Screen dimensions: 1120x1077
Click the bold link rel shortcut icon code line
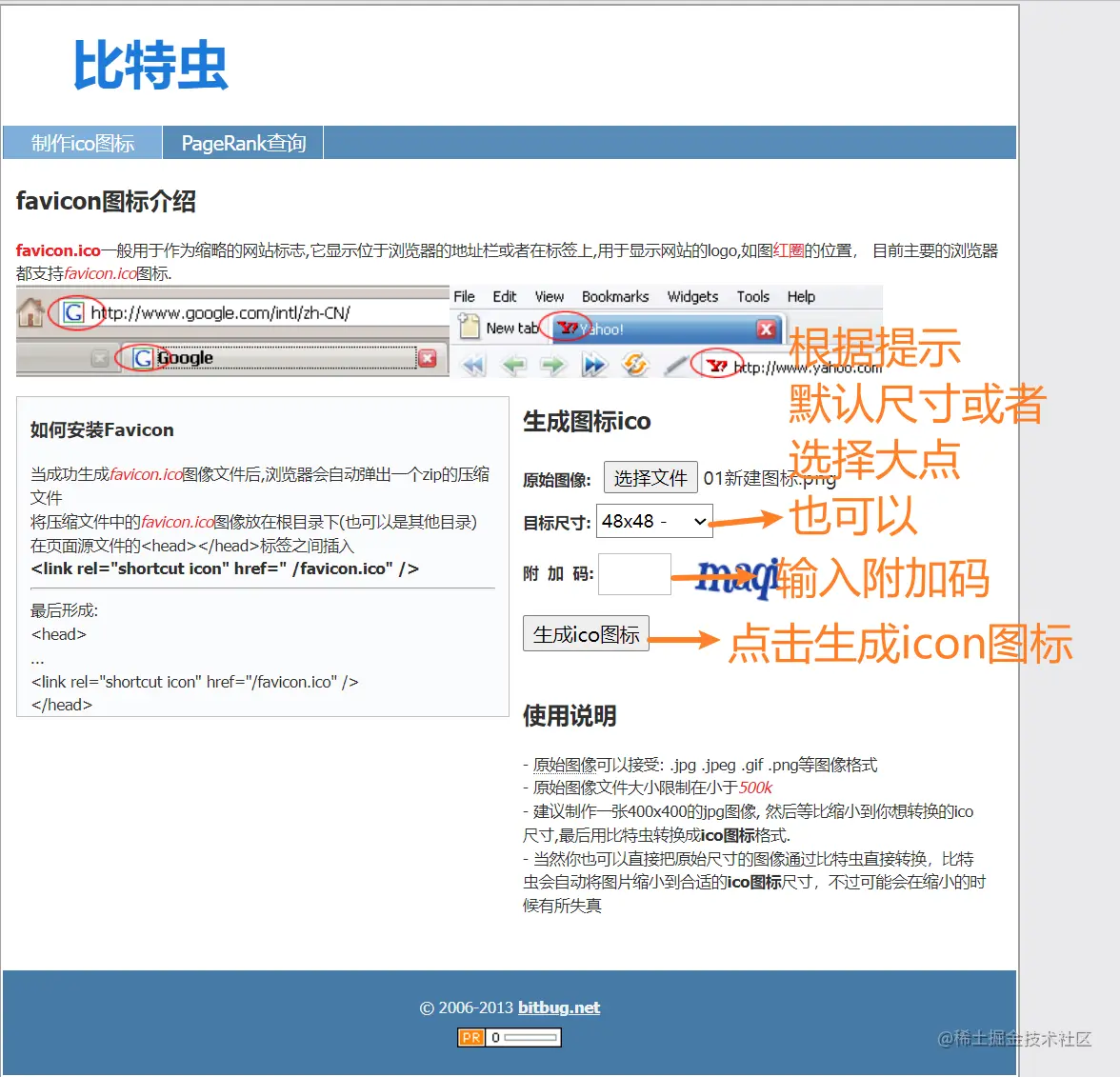point(225,568)
